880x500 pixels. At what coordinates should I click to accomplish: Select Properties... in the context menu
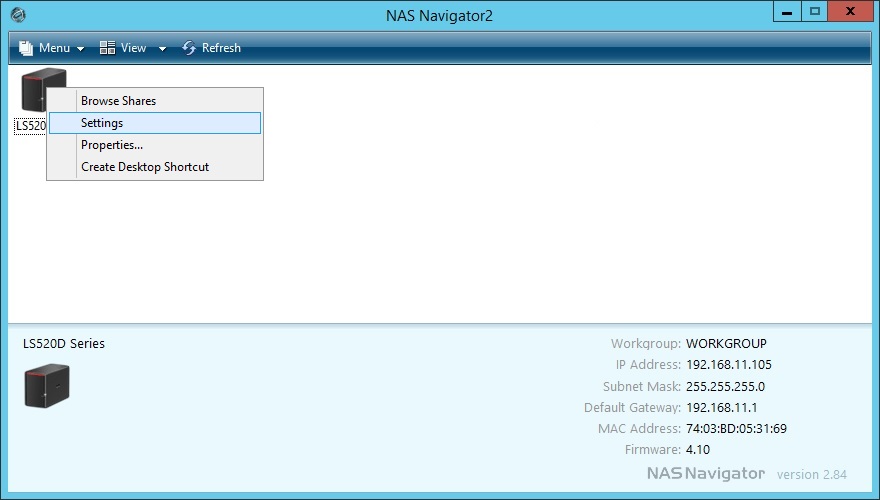[112, 145]
